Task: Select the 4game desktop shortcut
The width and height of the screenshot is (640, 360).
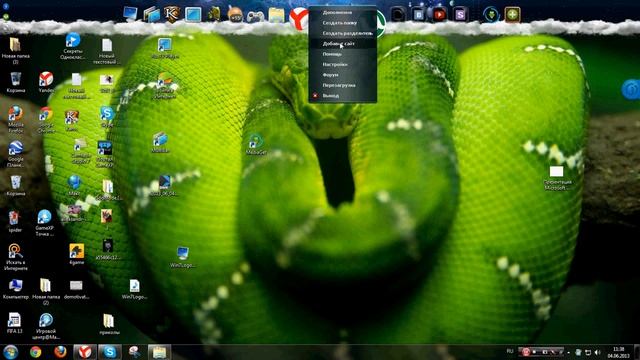Action: [x=76, y=254]
